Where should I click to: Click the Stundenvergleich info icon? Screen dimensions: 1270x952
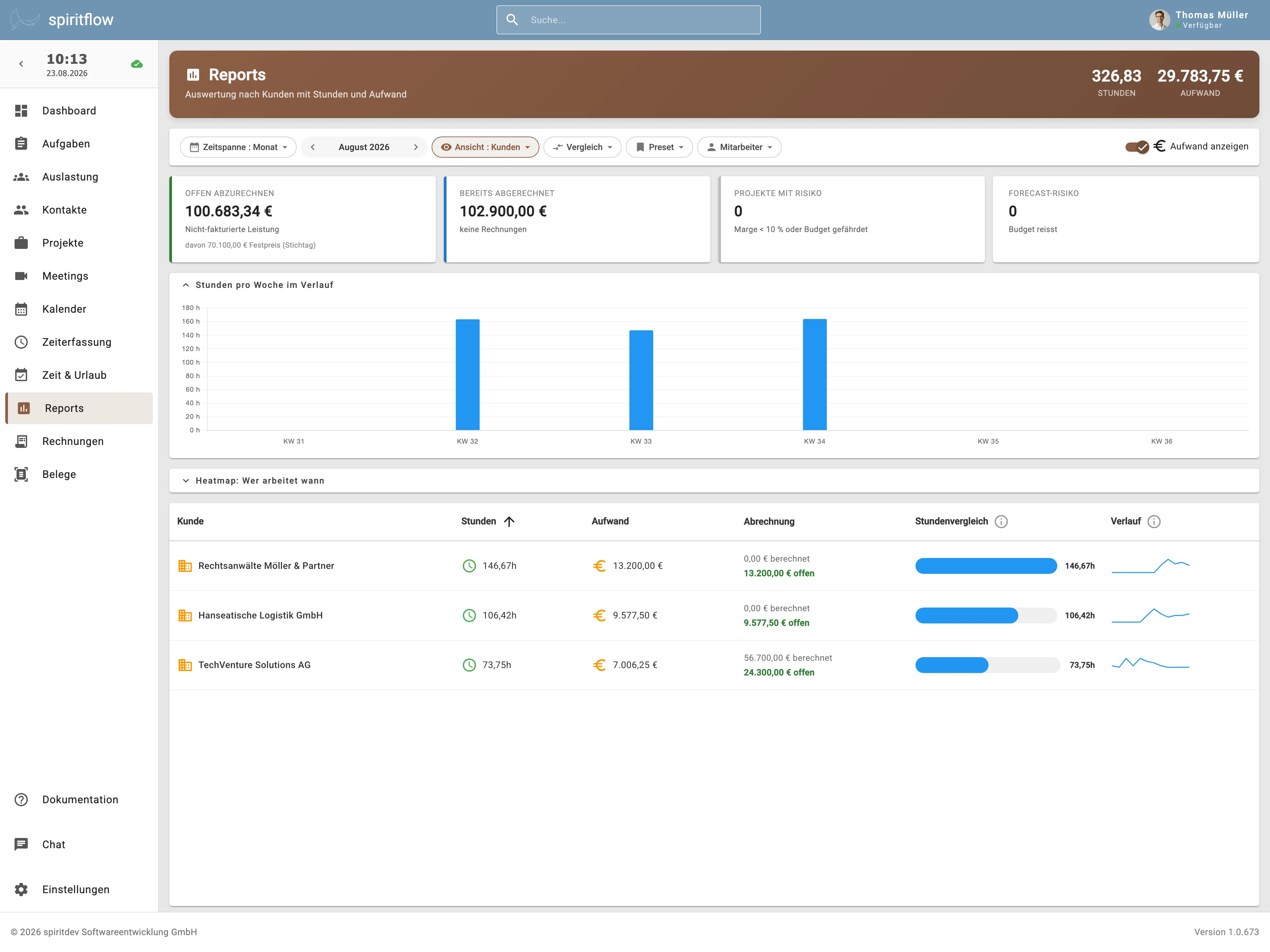(x=1001, y=522)
